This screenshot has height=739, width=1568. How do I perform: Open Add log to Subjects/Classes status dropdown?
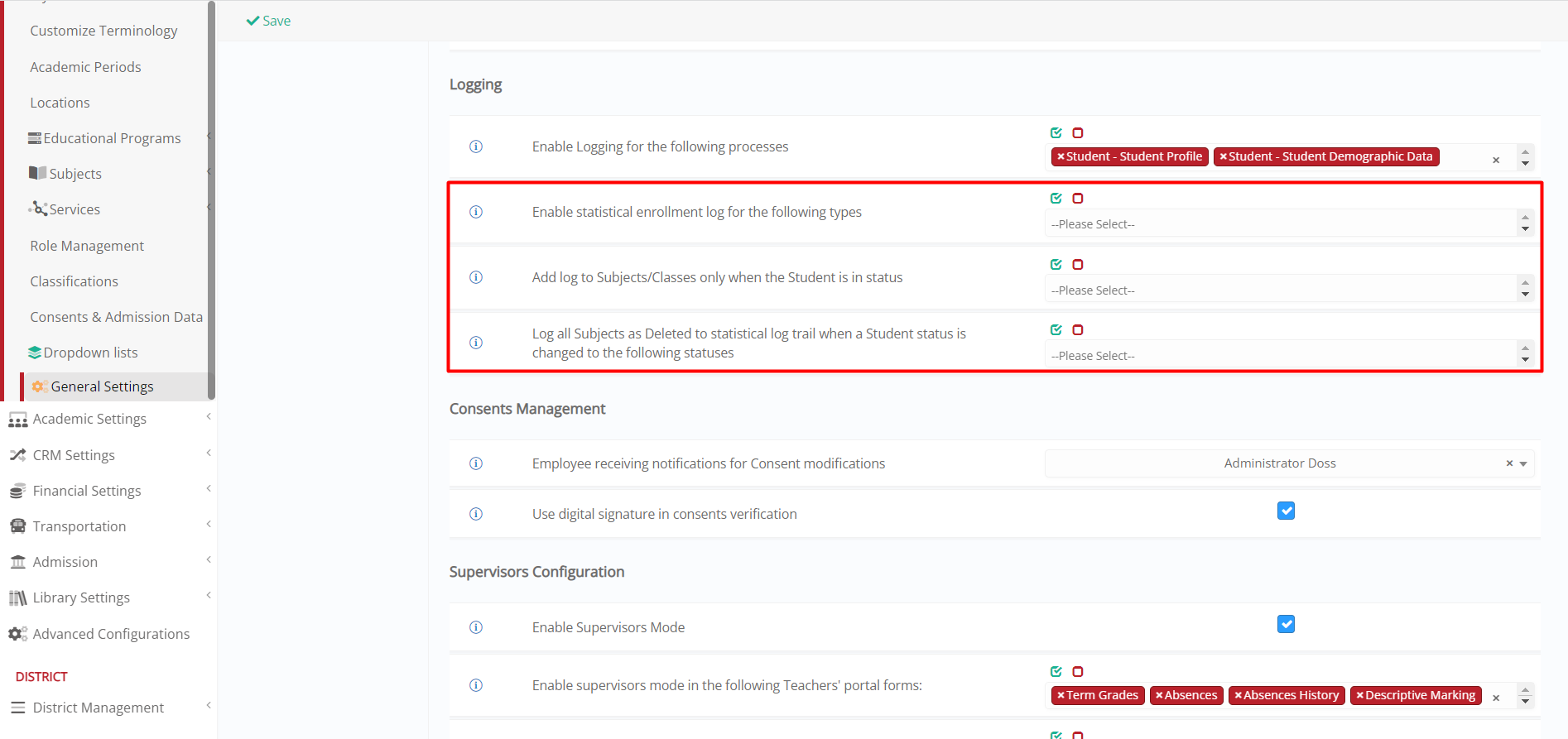(1289, 290)
